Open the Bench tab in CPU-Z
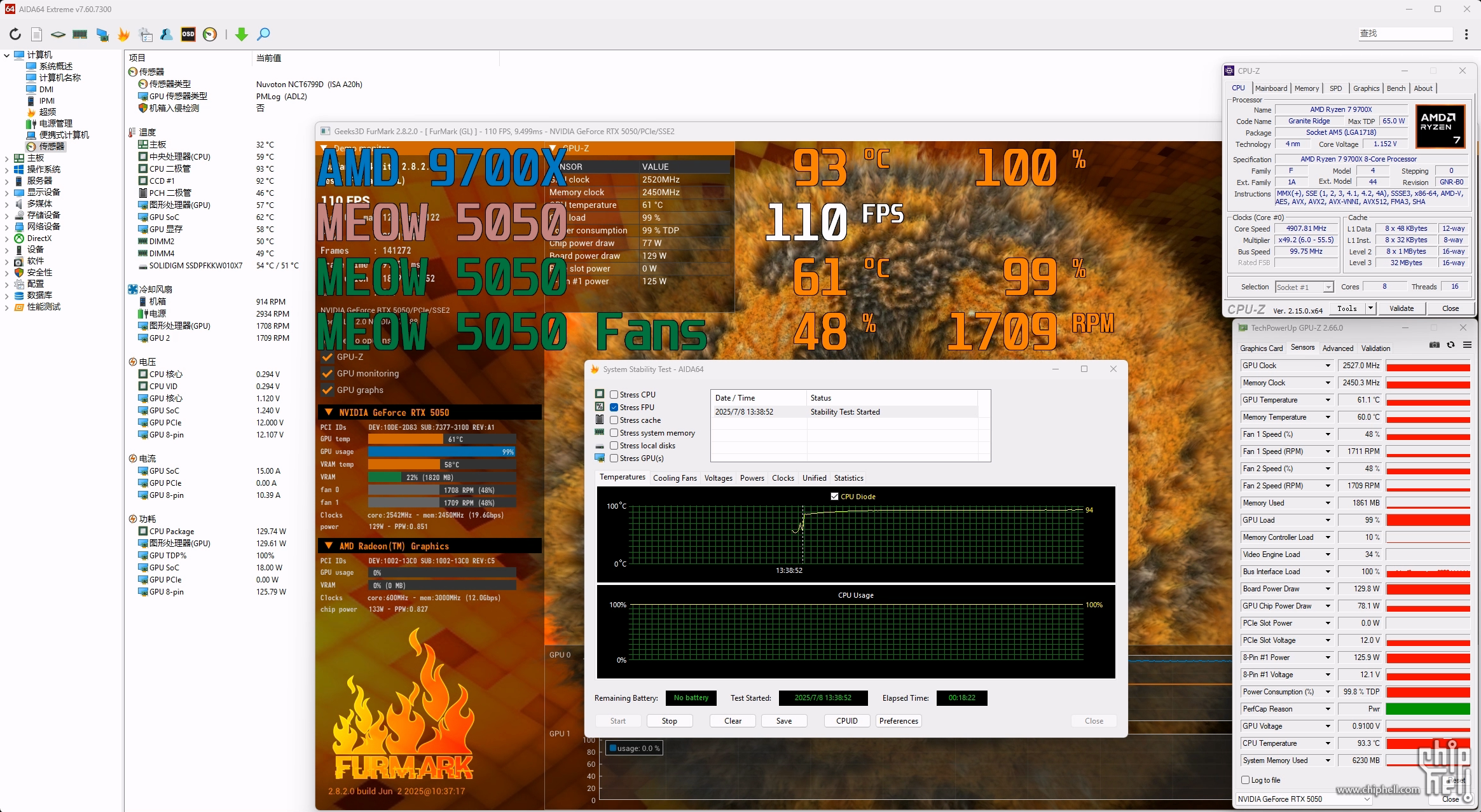Image resolution: width=1481 pixels, height=812 pixels. (1396, 88)
